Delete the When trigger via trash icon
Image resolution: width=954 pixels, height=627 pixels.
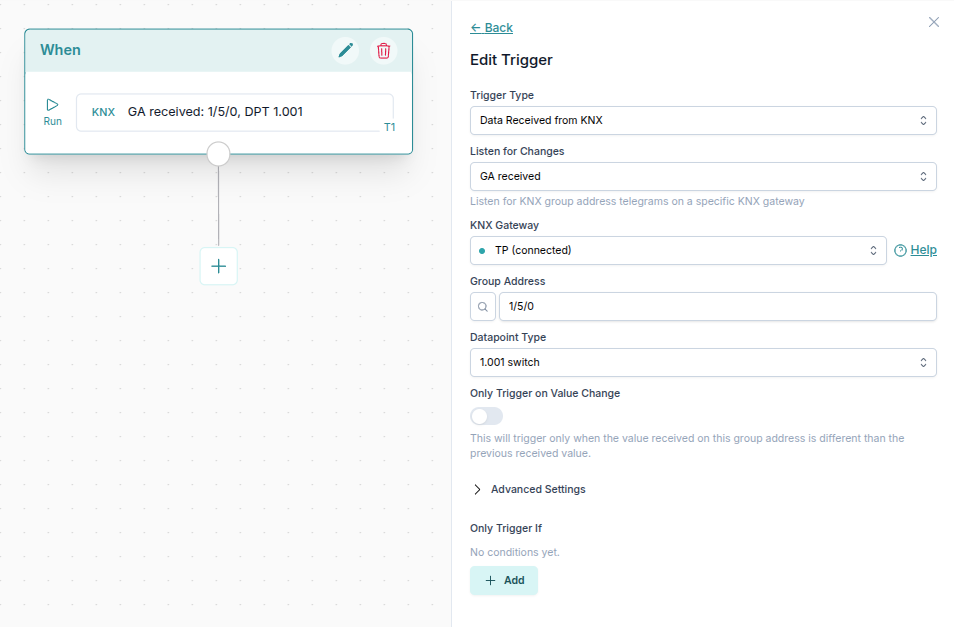(383, 50)
